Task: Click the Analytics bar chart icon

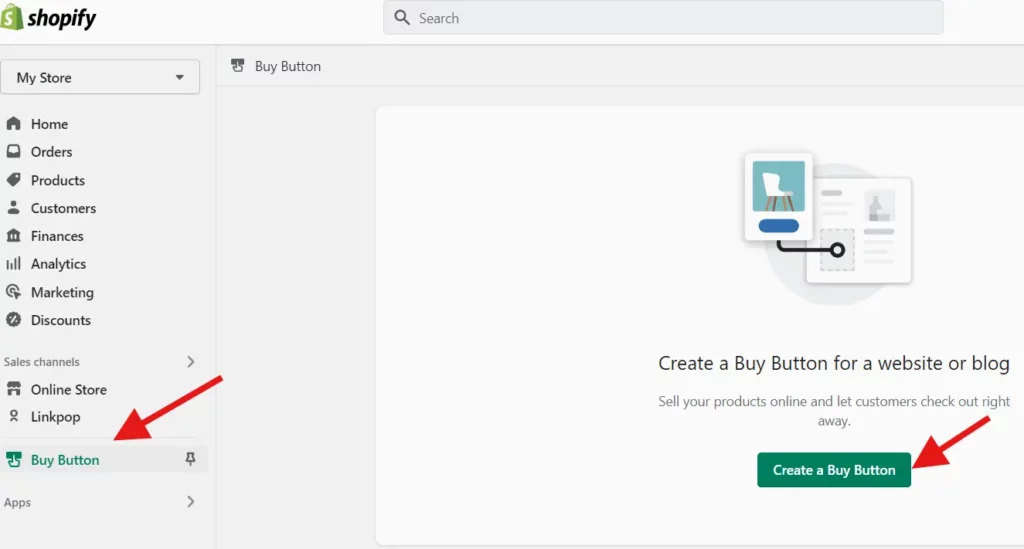Action: pyautogui.click(x=13, y=264)
